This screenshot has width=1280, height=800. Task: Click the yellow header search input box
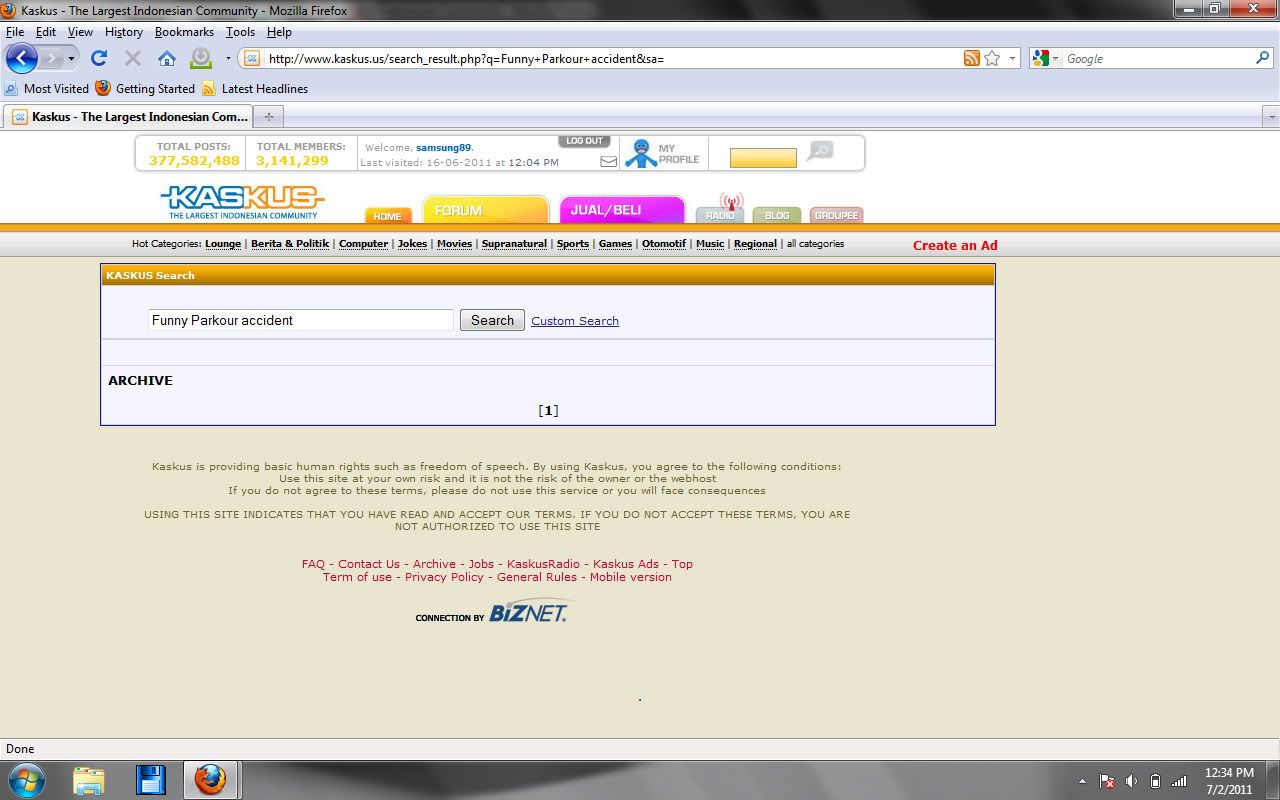(x=763, y=158)
